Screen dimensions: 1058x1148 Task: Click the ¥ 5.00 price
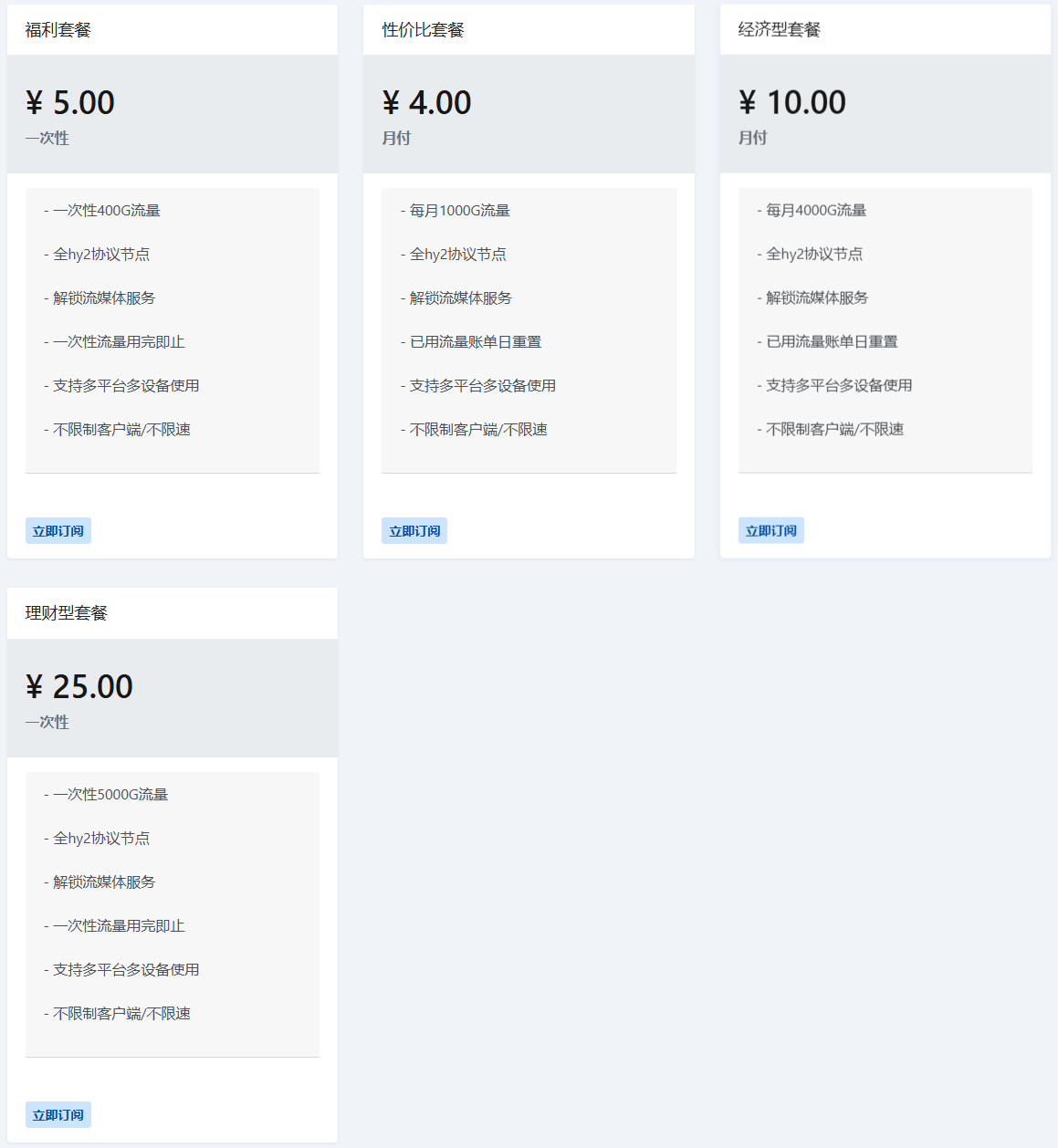(70, 102)
